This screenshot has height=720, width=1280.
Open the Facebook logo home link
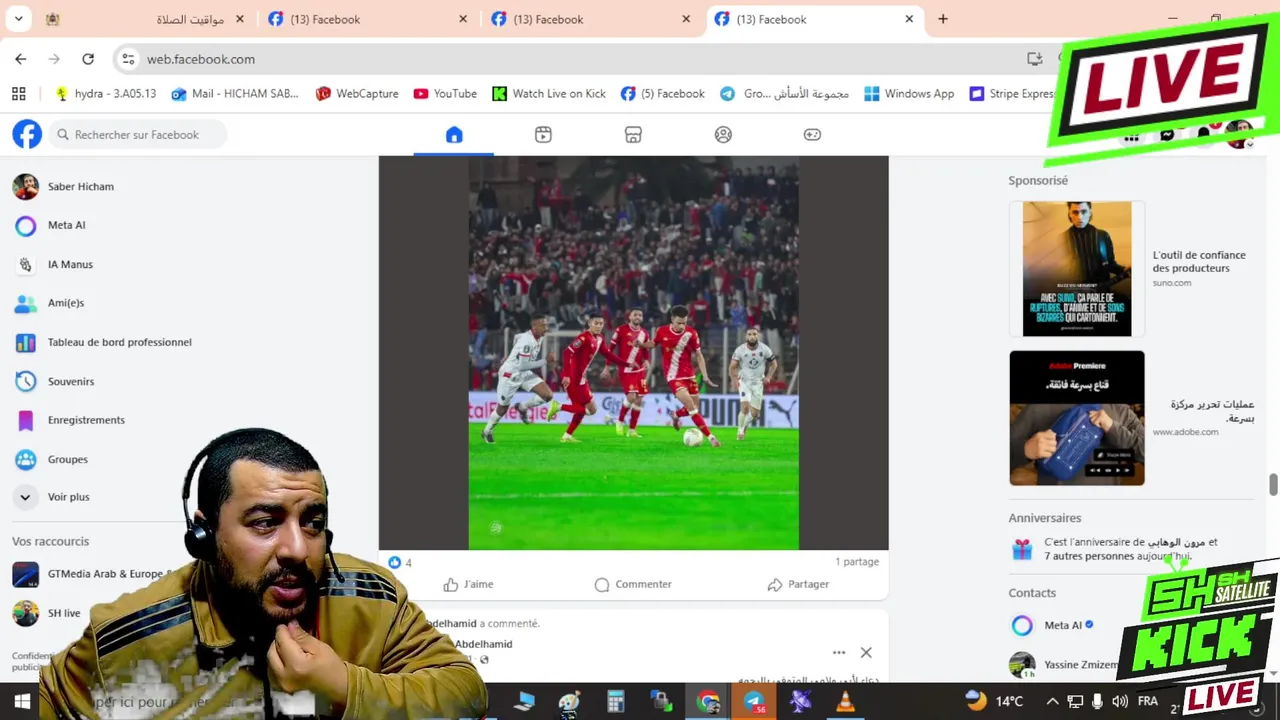tap(27, 134)
